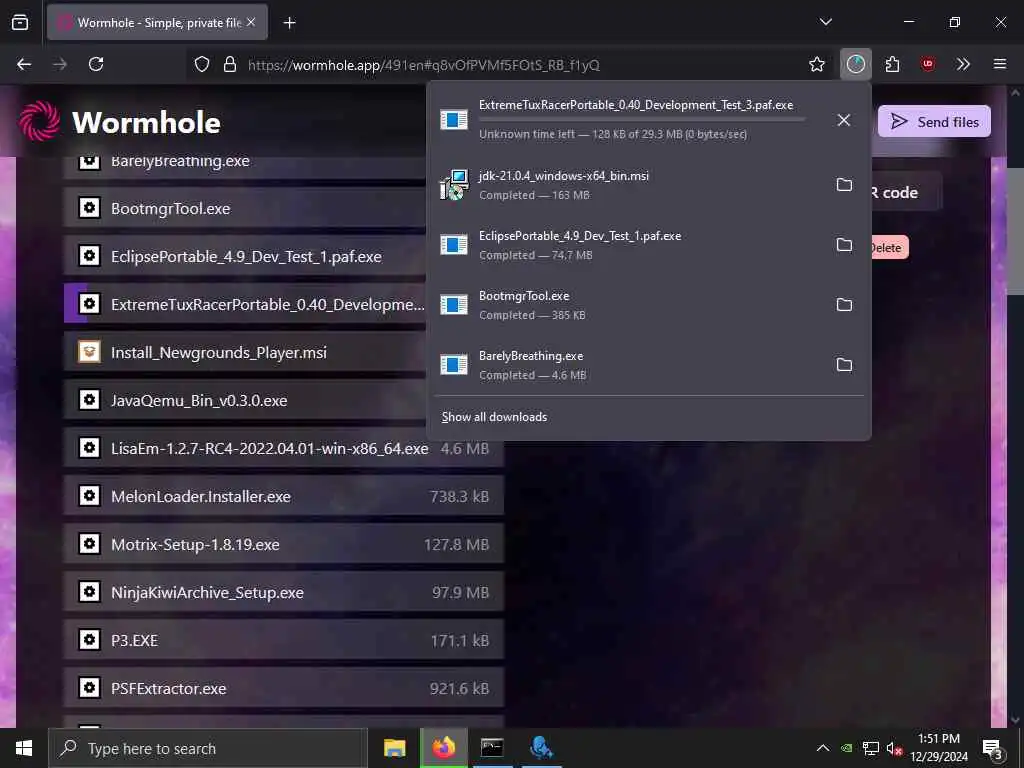Open File Explorer from the taskbar

tap(394, 748)
